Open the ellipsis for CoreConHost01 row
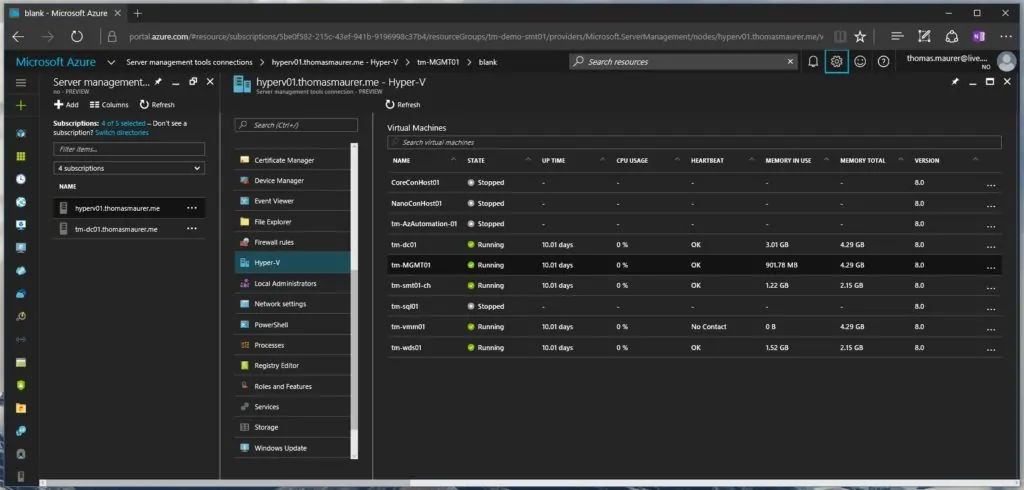Image resolution: width=1024 pixels, height=490 pixels. click(x=991, y=184)
